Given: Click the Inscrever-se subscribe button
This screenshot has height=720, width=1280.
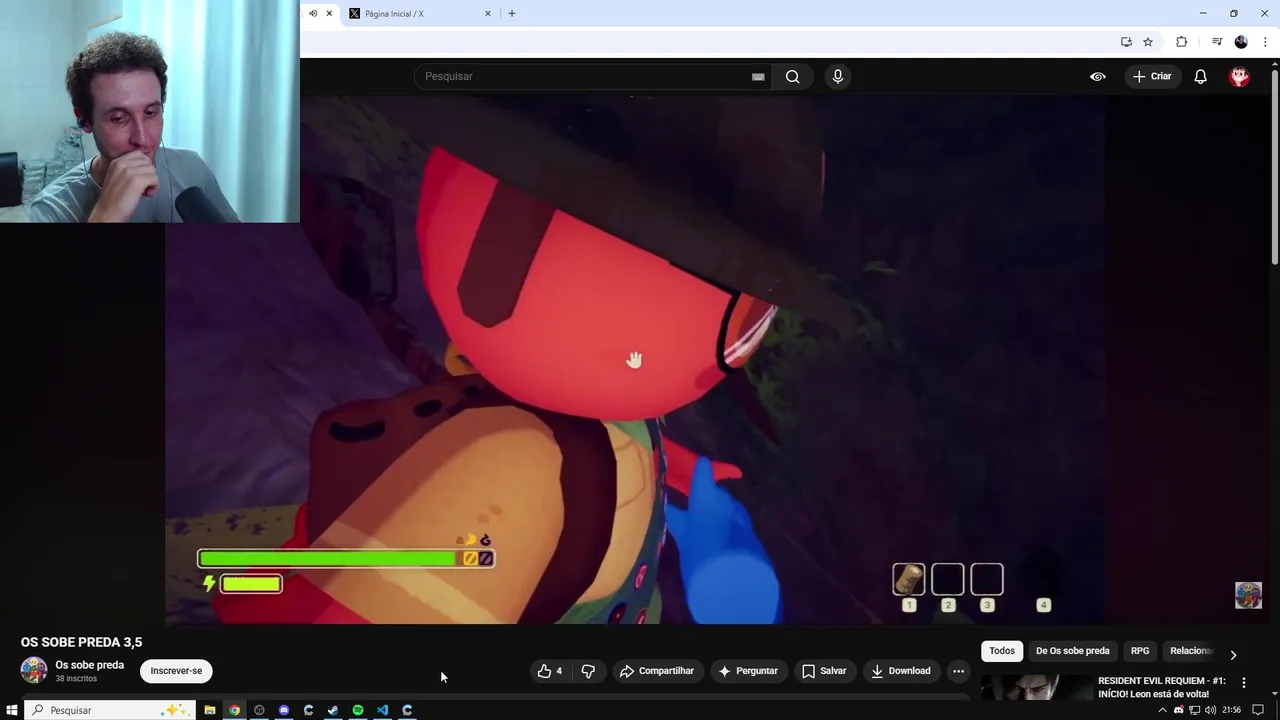Looking at the screenshot, I should [x=176, y=671].
